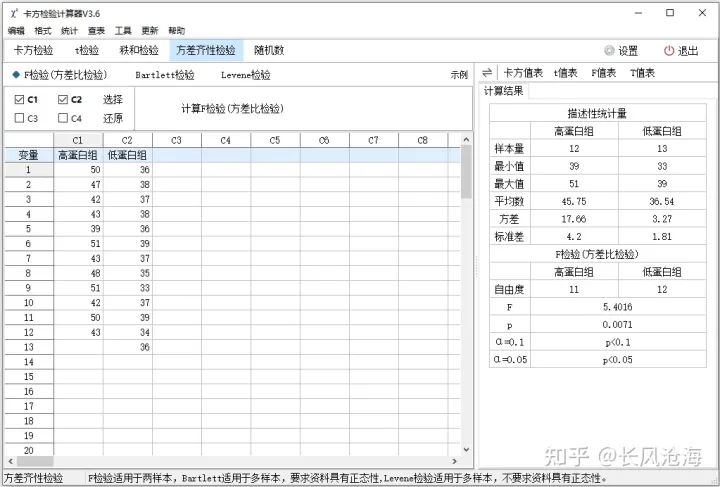This screenshot has height=487, width=720.
Task: Select the row 1 header
Action: 29,170
